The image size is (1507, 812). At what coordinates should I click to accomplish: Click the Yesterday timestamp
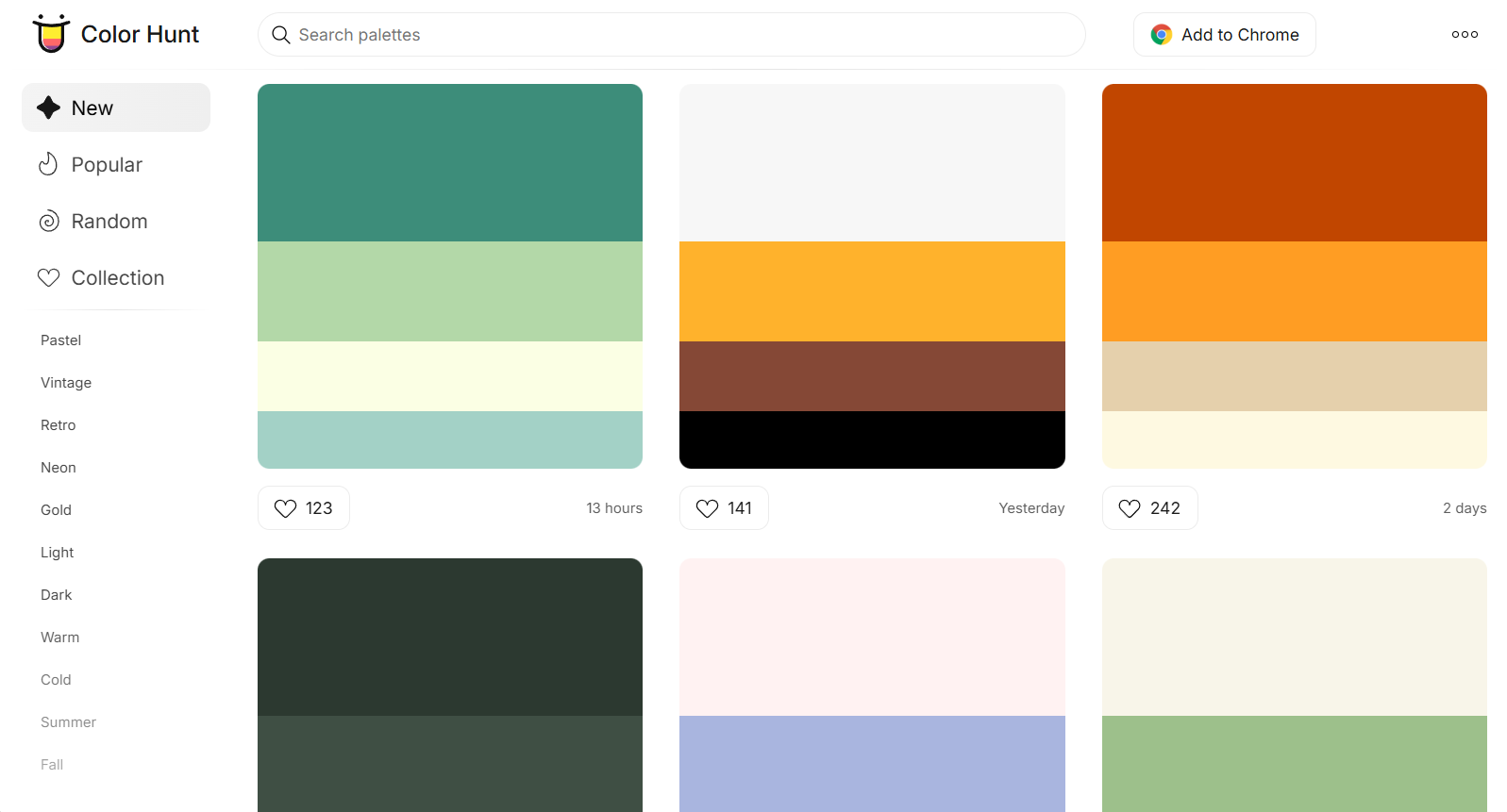pyautogui.click(x=1031, y=508)
